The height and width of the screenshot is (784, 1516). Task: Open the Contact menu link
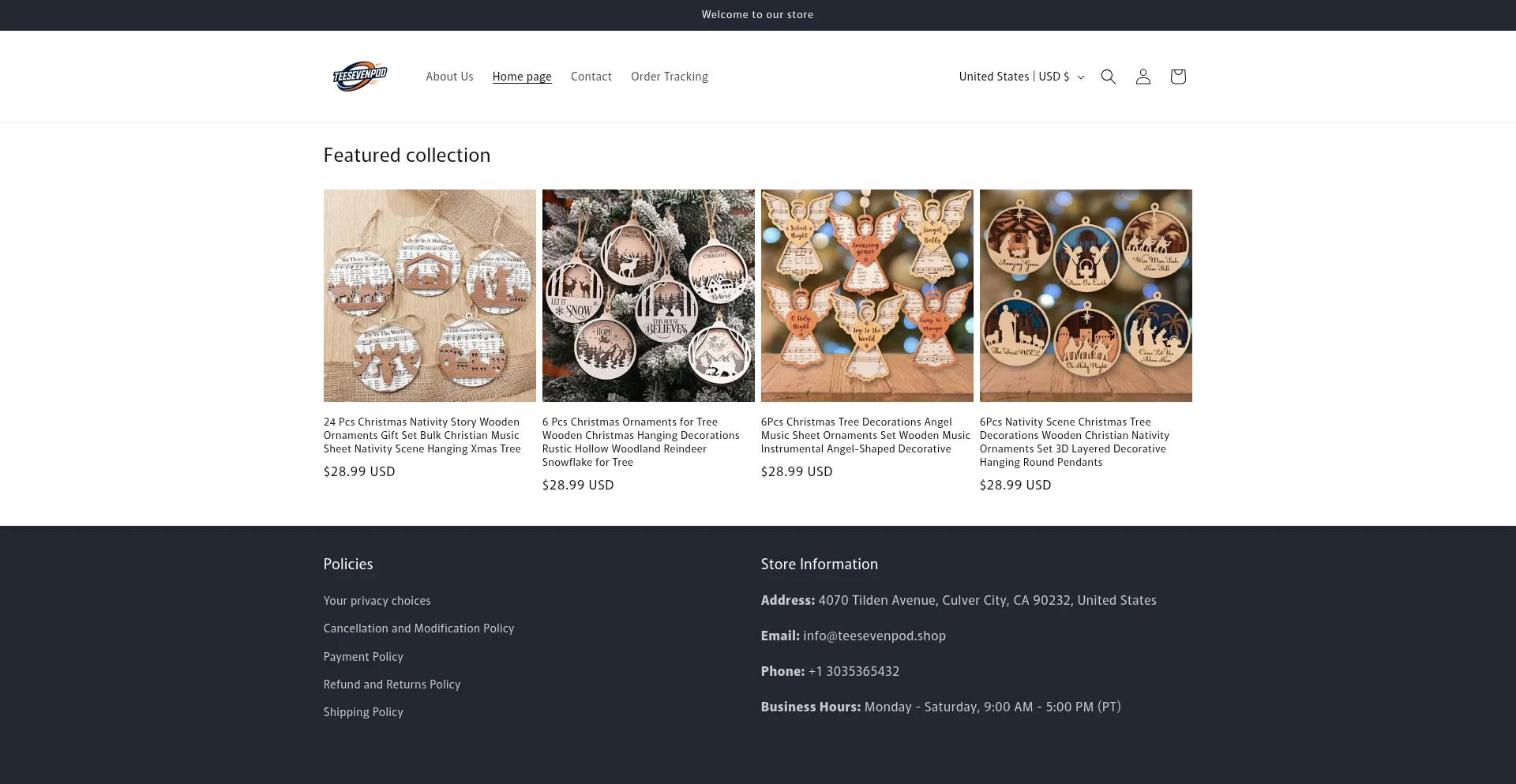tap(591, 77)
